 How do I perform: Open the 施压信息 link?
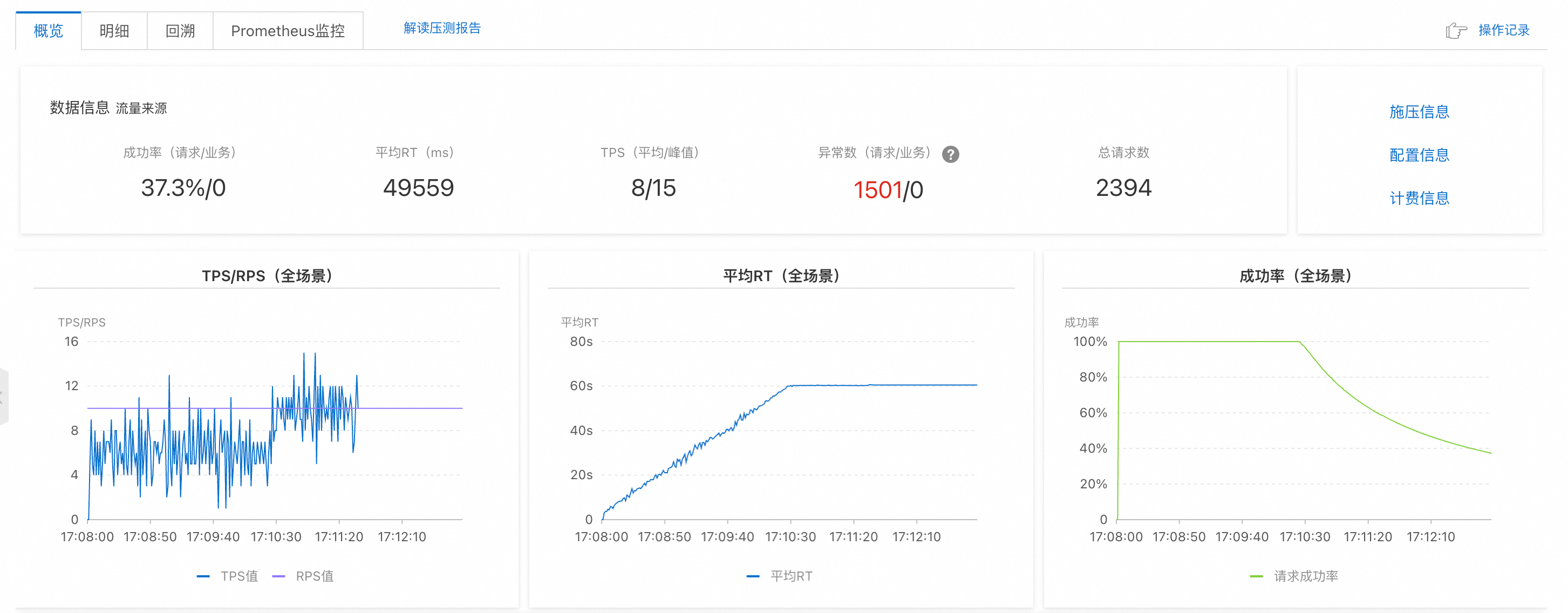1419,111
